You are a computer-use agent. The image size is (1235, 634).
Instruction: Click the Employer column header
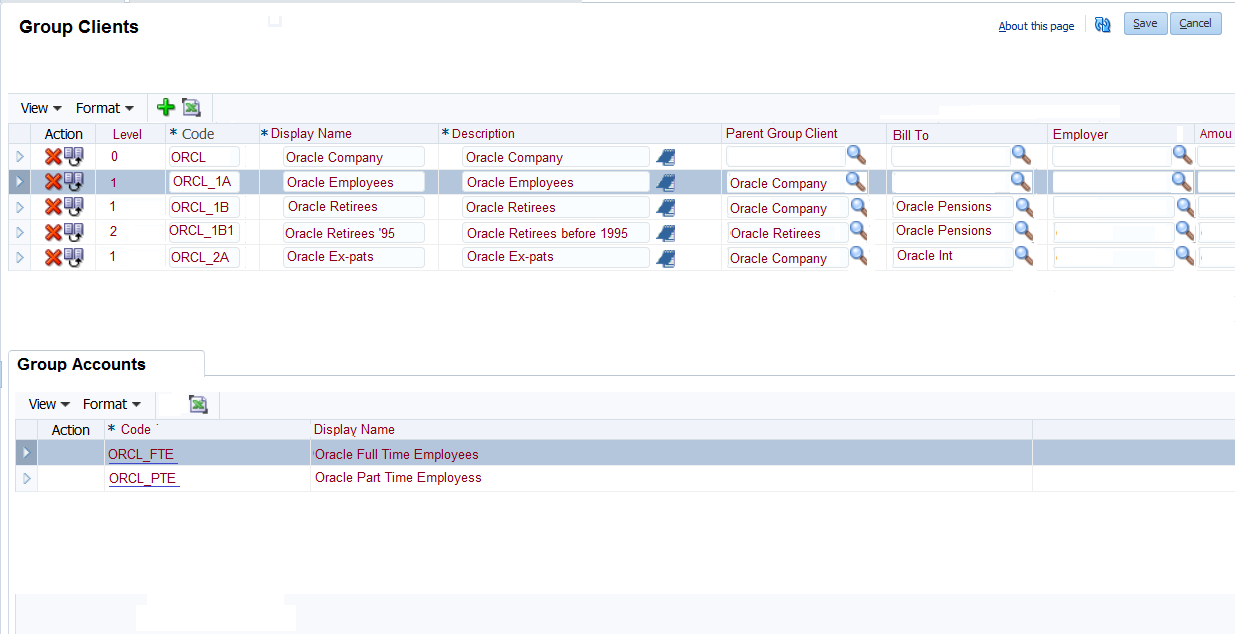(1080, 134)
